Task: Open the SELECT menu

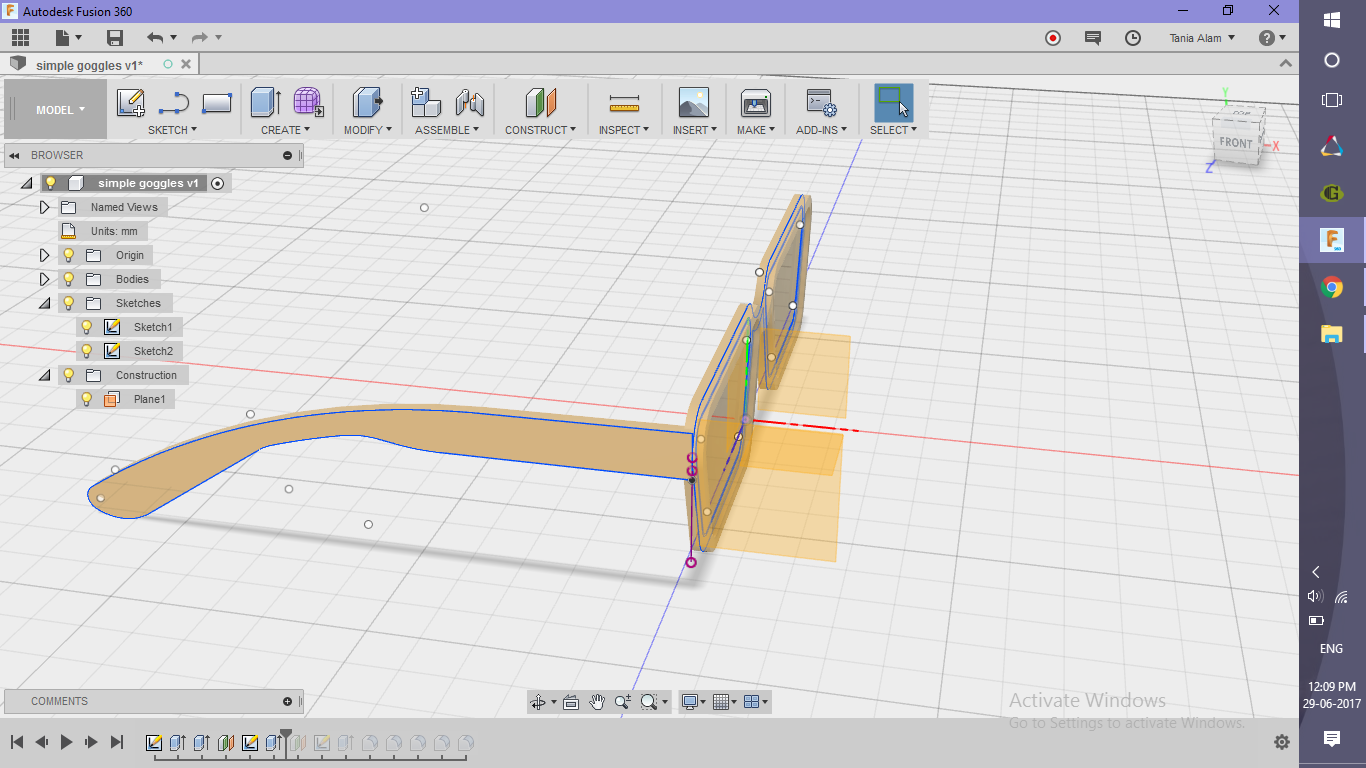Action: click(893, 130)
